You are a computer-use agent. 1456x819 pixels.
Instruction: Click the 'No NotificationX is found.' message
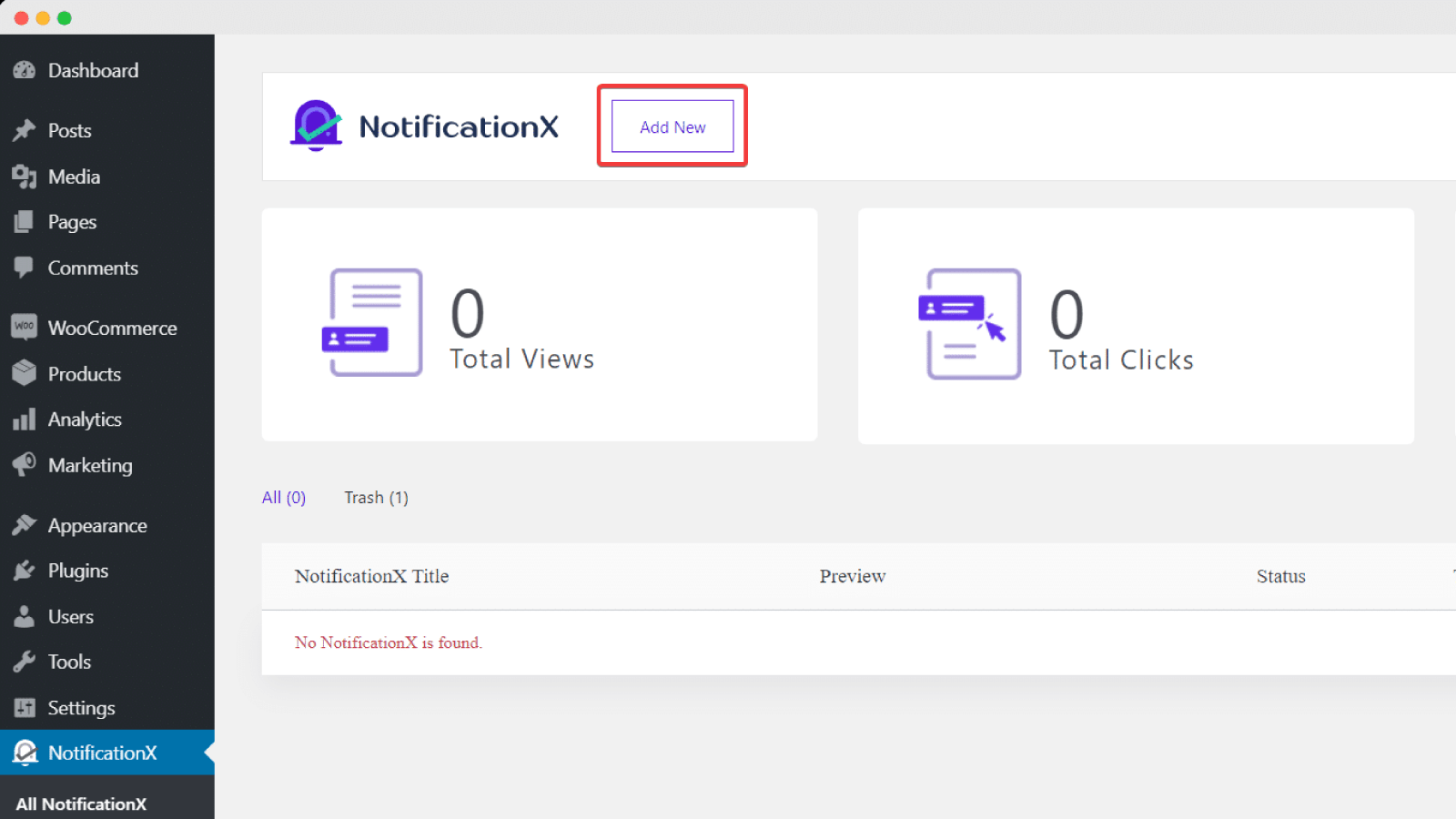click(389, 642)
